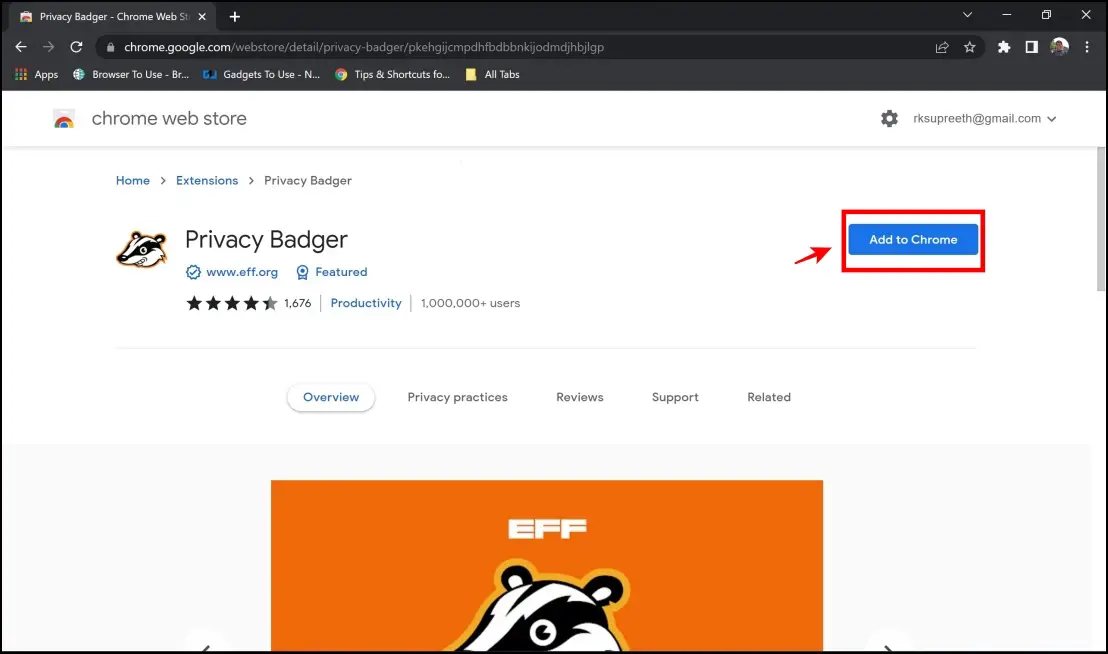Share this page using the share icon

click(942, 47)
